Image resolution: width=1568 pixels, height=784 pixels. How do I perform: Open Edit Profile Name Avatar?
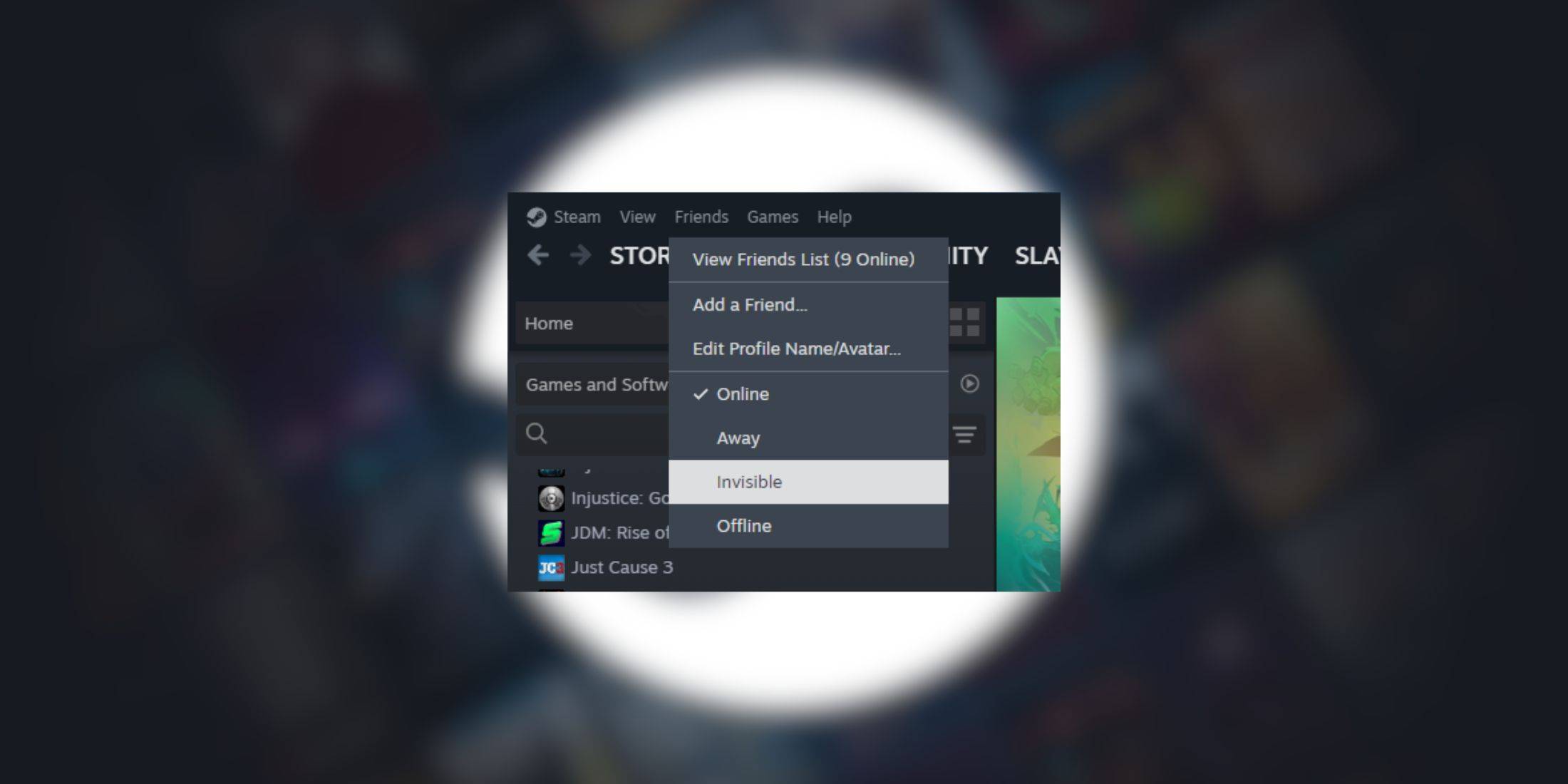point(797,349)
